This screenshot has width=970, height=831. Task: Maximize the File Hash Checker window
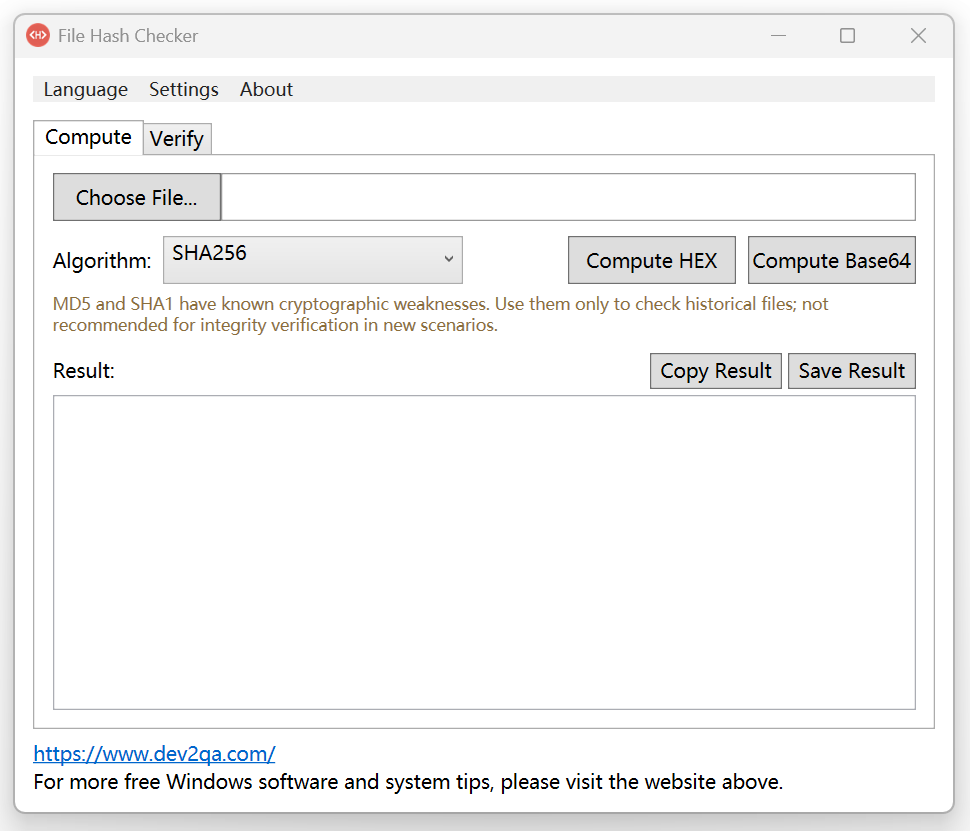tap(848, 36)
